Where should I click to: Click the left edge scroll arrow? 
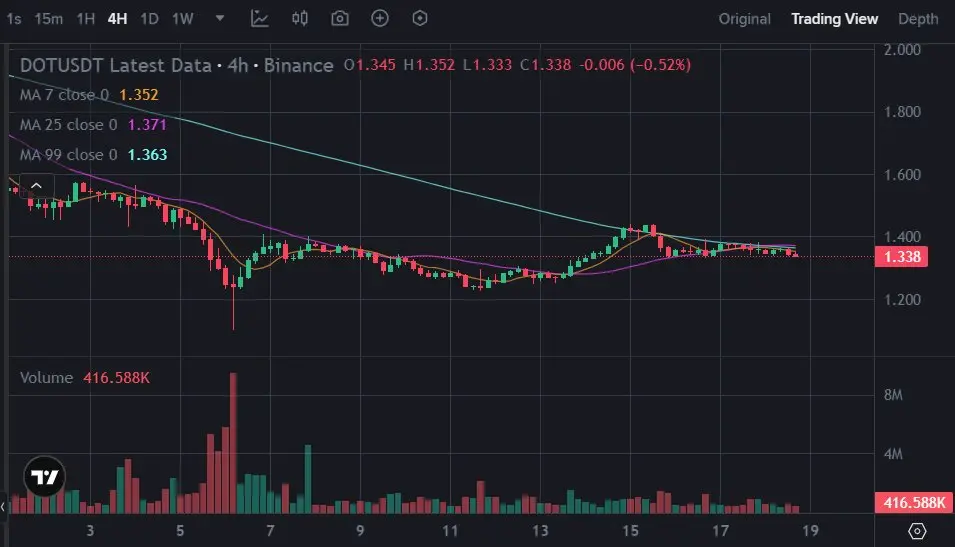coord(3,508)
